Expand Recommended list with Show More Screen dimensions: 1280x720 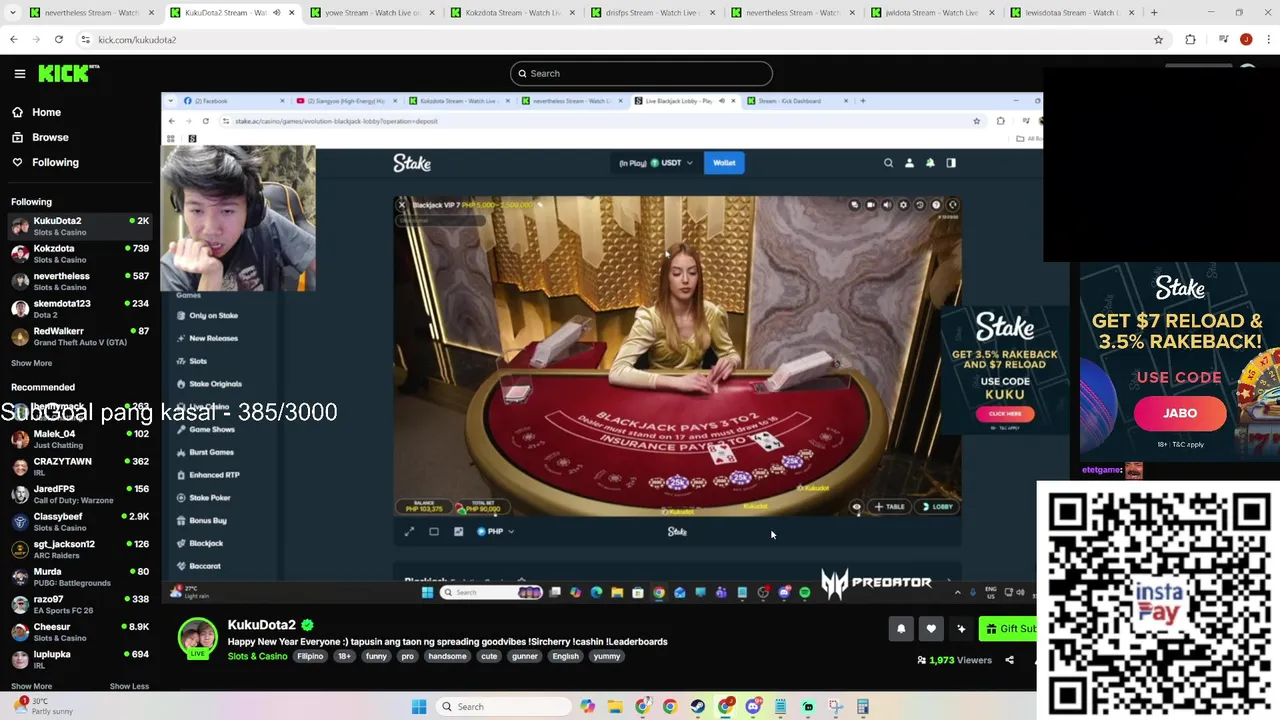click(31, 686)
